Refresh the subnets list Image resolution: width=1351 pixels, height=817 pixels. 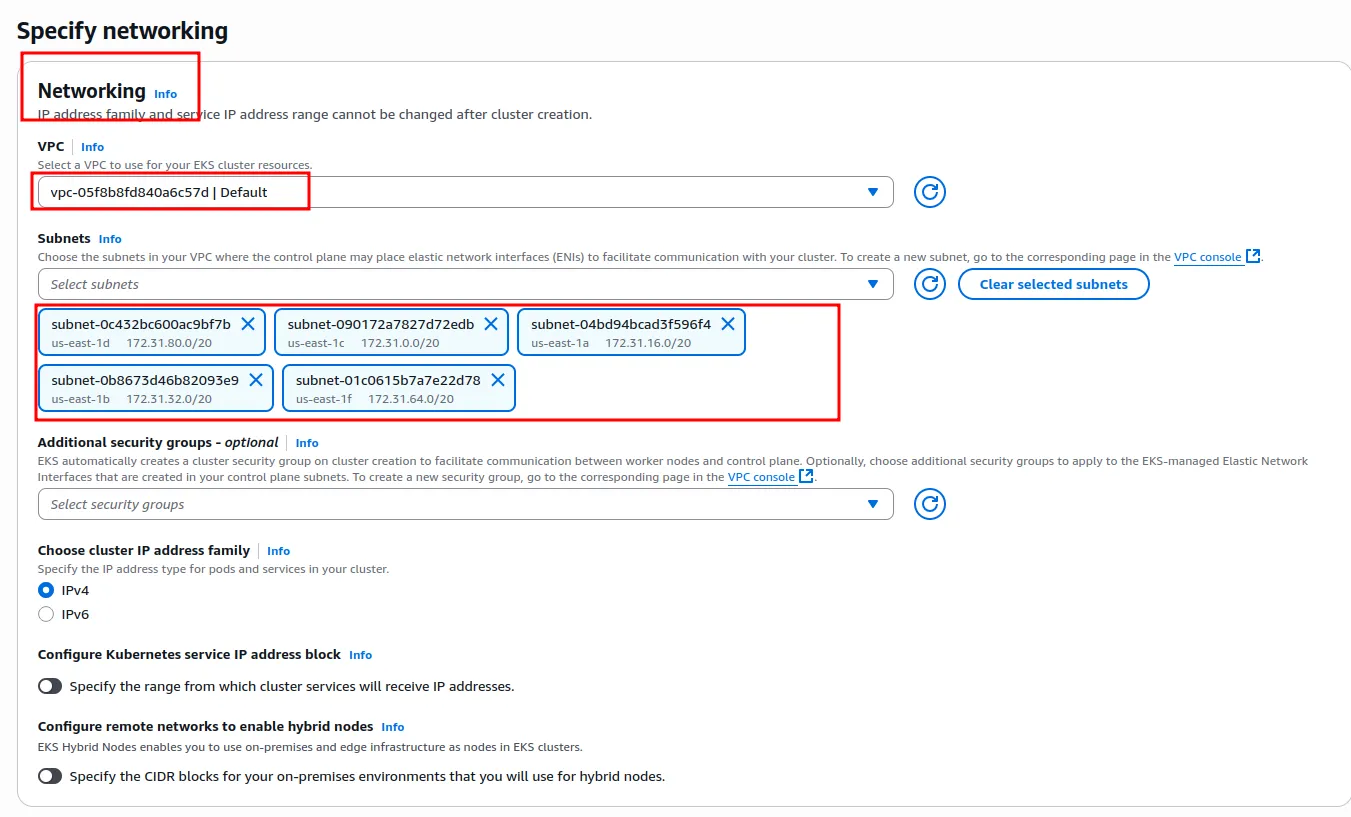930,284
